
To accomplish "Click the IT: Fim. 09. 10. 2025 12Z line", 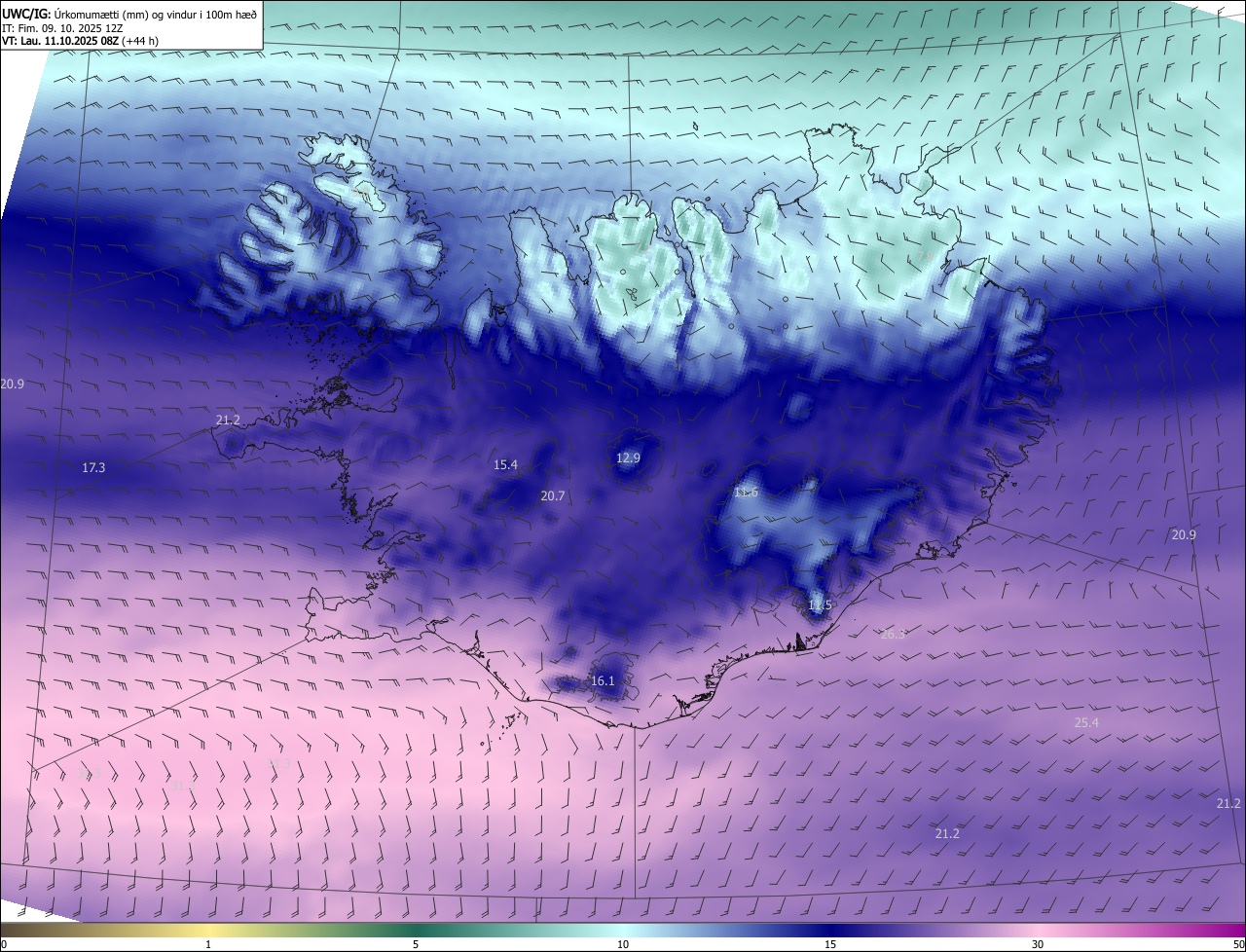I will 62,28.
